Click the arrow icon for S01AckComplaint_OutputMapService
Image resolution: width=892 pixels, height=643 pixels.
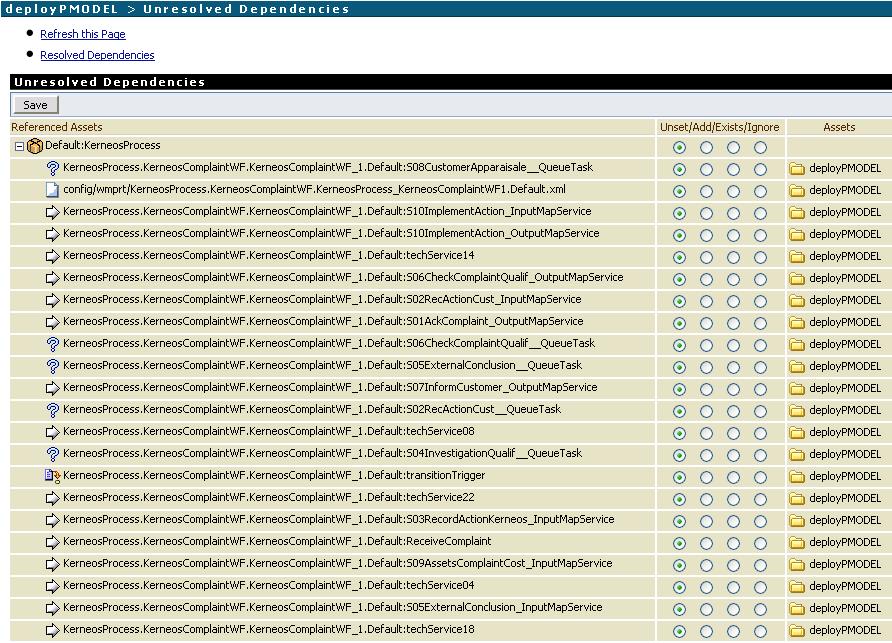[x=52, y=322]
